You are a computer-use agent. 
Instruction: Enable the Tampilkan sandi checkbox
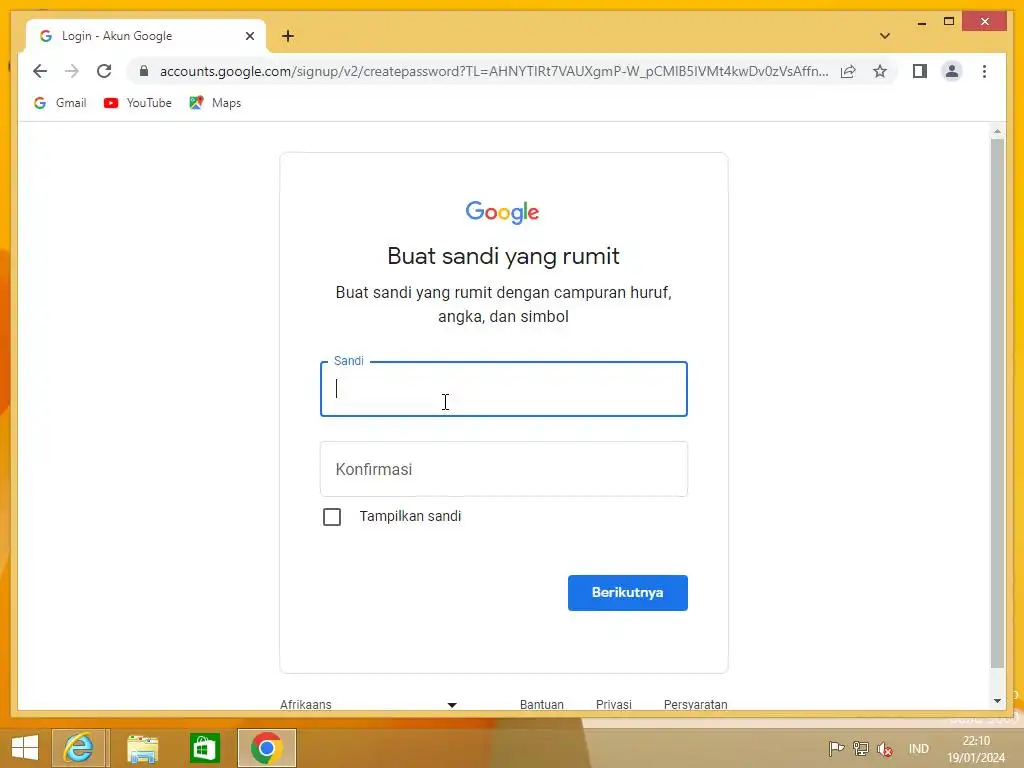(x=332, y=517)
